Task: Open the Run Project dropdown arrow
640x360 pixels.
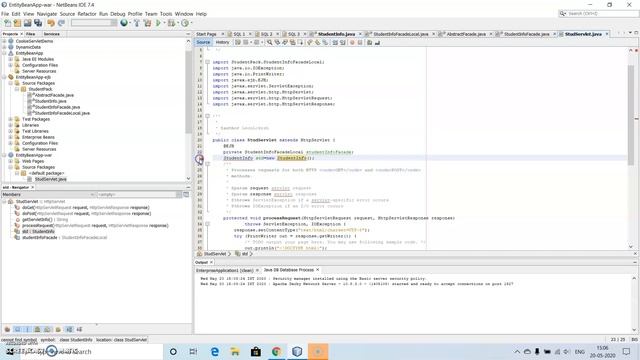Action: [x=164, y=23]
